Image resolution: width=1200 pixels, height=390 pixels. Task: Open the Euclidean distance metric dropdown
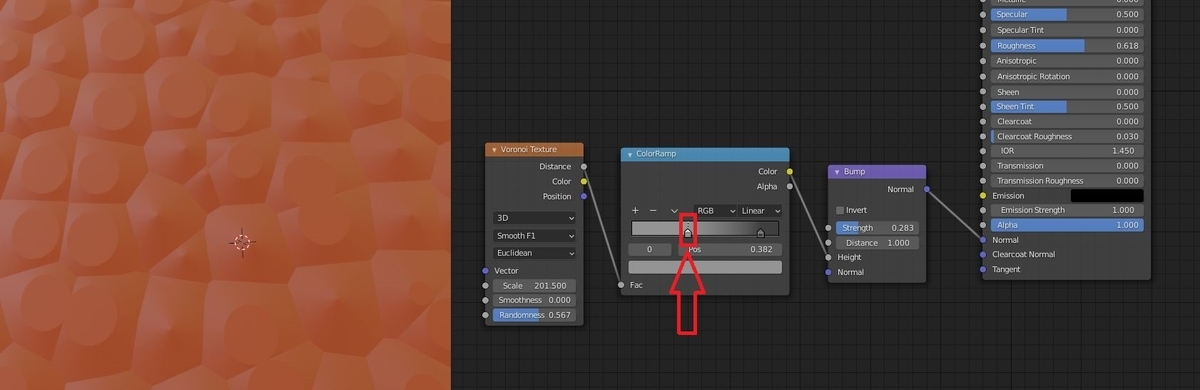[x=534, y=253]
